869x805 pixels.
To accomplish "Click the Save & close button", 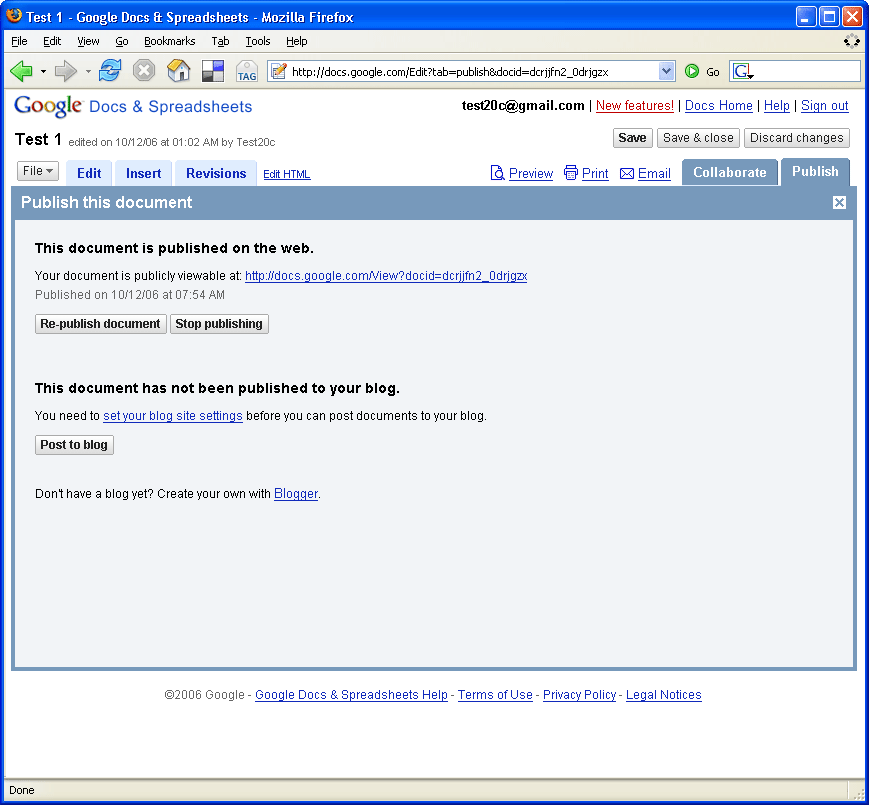I will tap(698, 138).
